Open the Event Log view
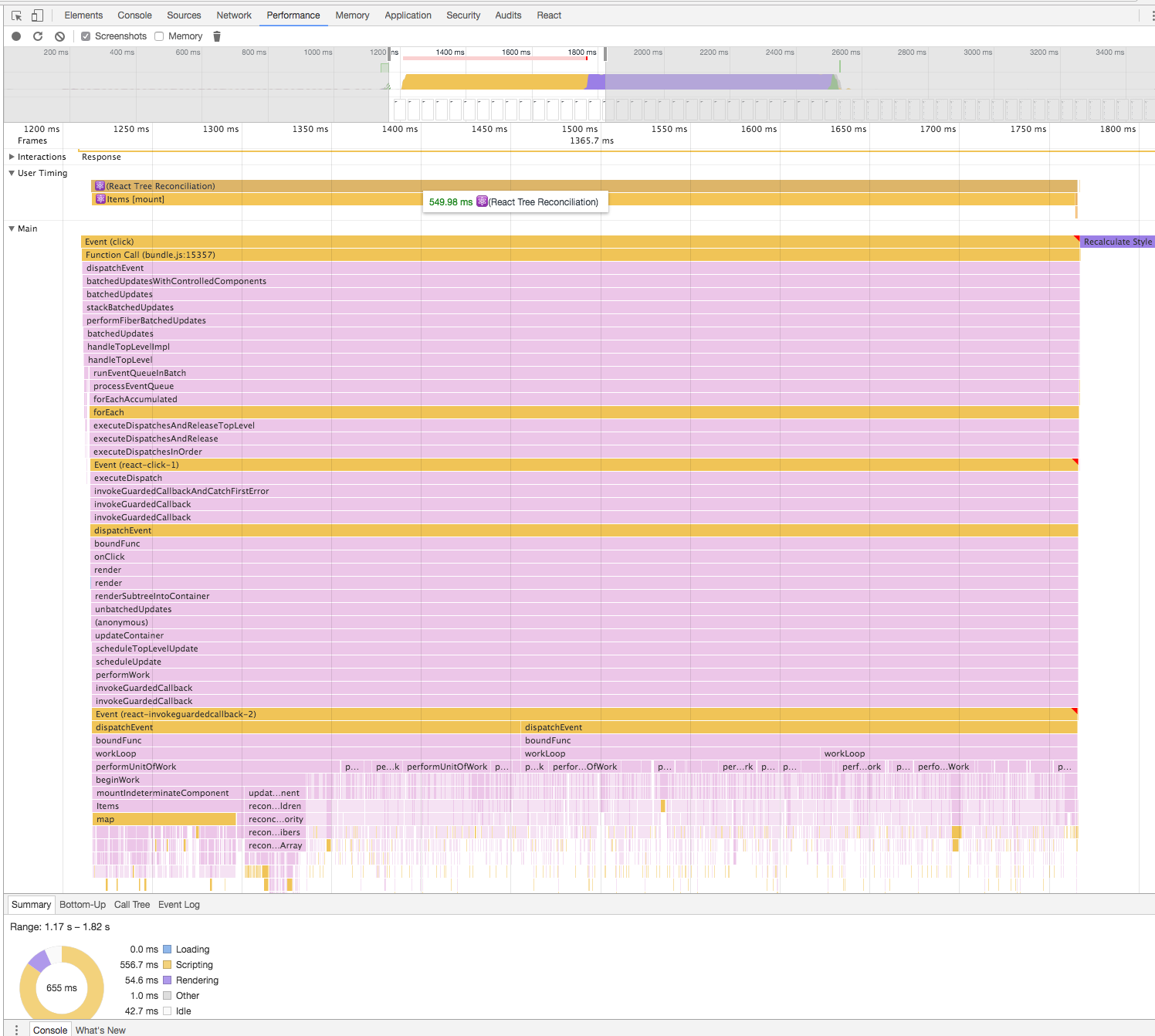 coord(178,904)
